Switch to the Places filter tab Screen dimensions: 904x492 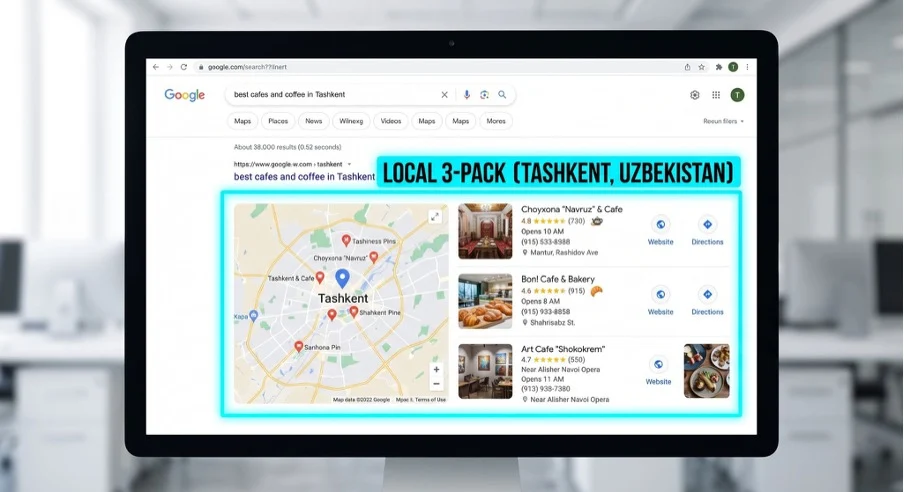pos(278,121)
